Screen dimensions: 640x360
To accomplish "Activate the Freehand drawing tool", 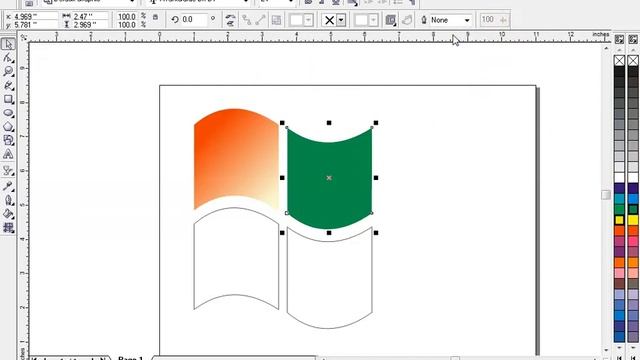I will 8,86.
